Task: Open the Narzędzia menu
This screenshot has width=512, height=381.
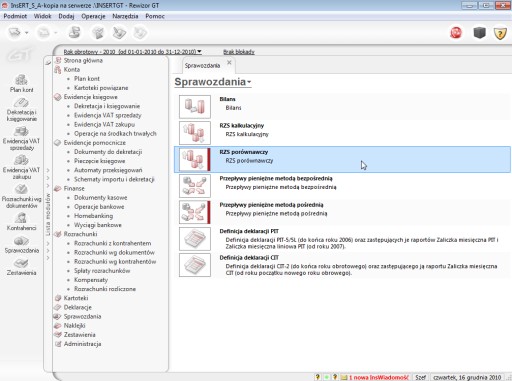Action: [125, 16]
